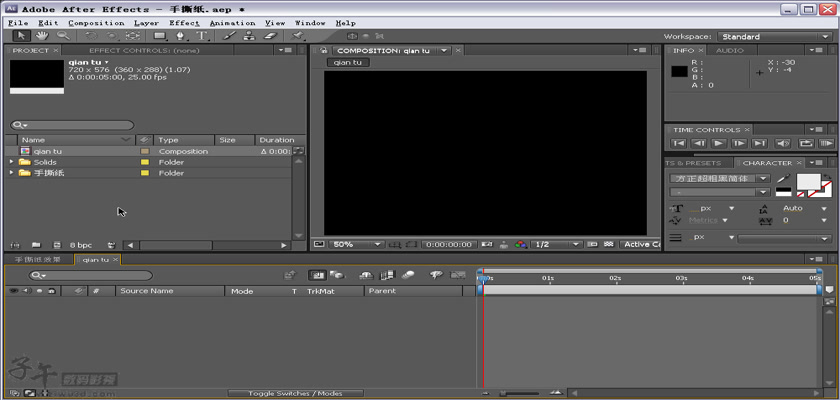Open the leading Auto dropdown arrow

click(x=824, y=208)
